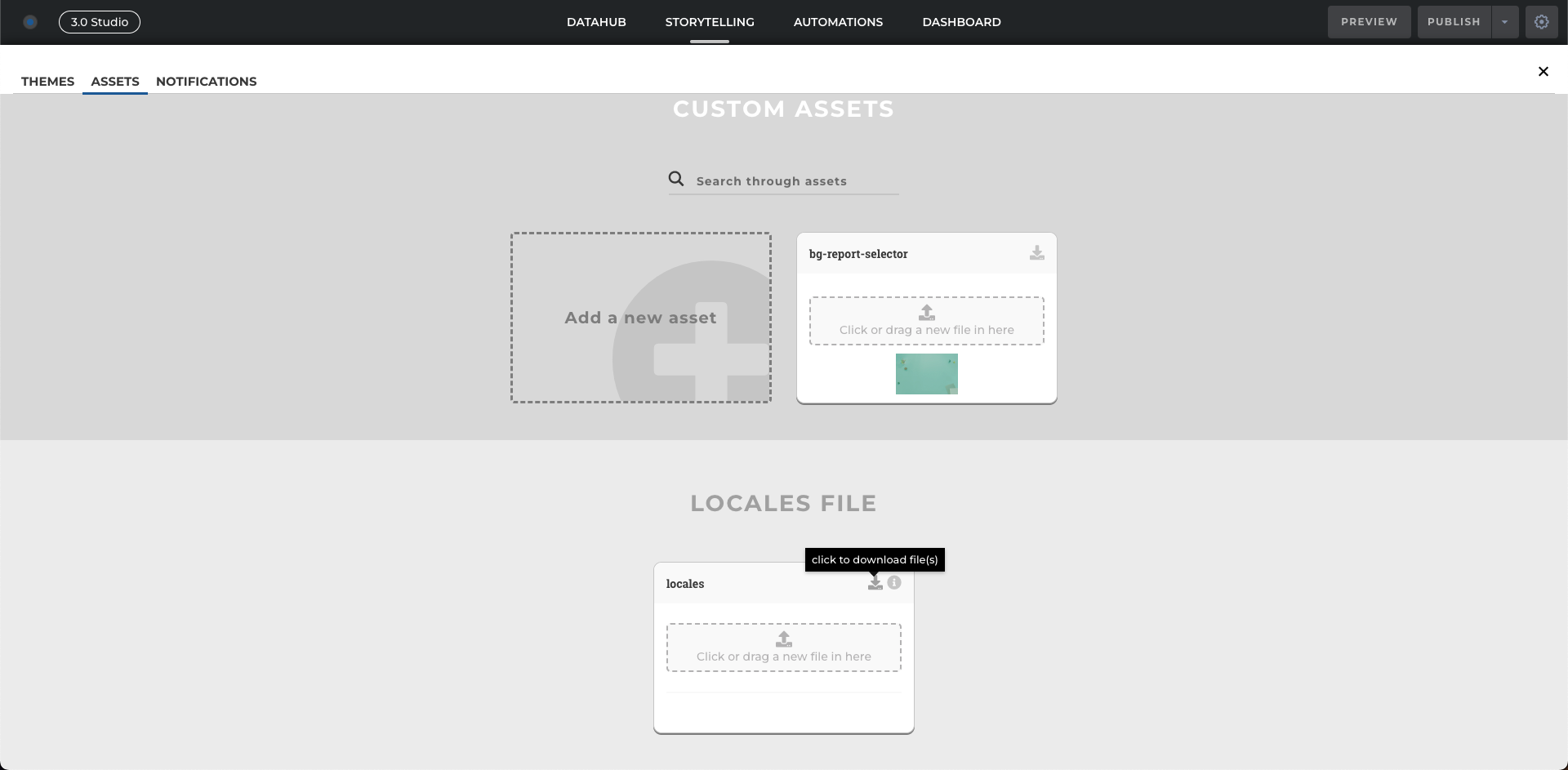The width and height of the screenshot is (1568, 770).
Task: Click the PUBLISH button
Action: pos(1453,22)
